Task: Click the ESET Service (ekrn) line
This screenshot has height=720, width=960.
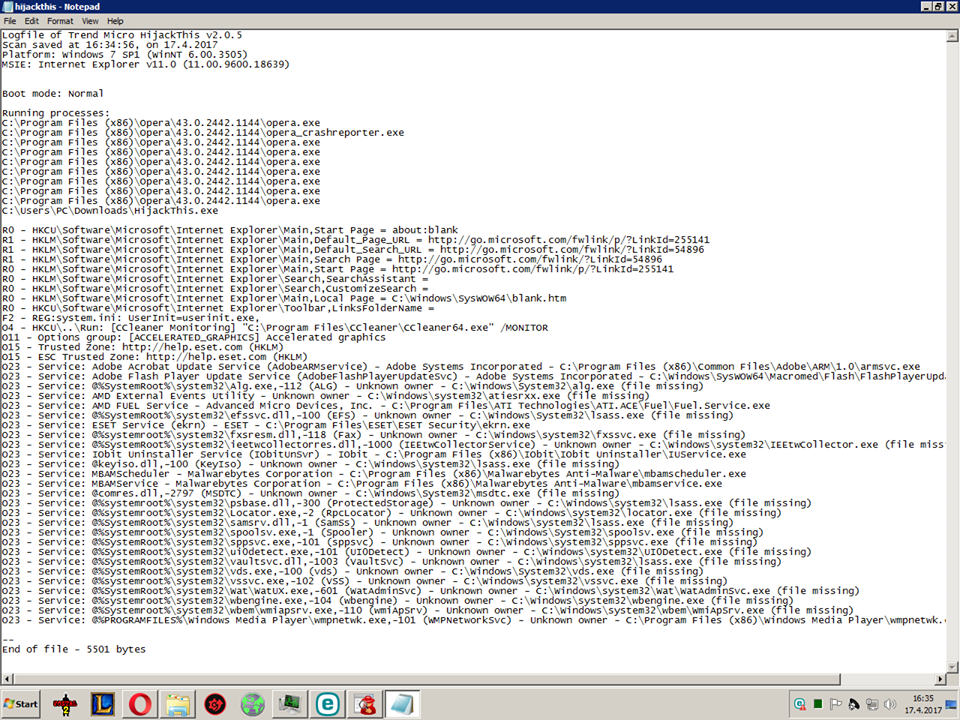Action: click(x=266, y=426)
